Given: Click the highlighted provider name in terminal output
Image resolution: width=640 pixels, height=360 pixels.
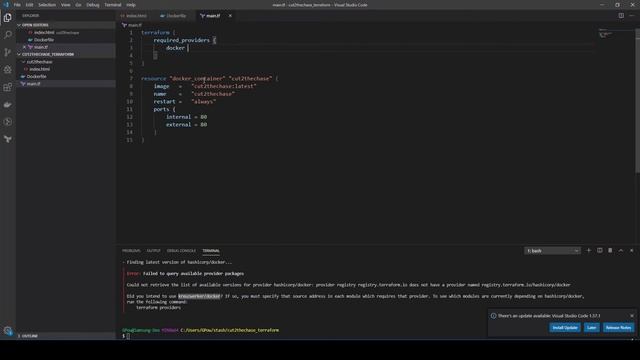Looking at the screenshot, I should (199, 296).
